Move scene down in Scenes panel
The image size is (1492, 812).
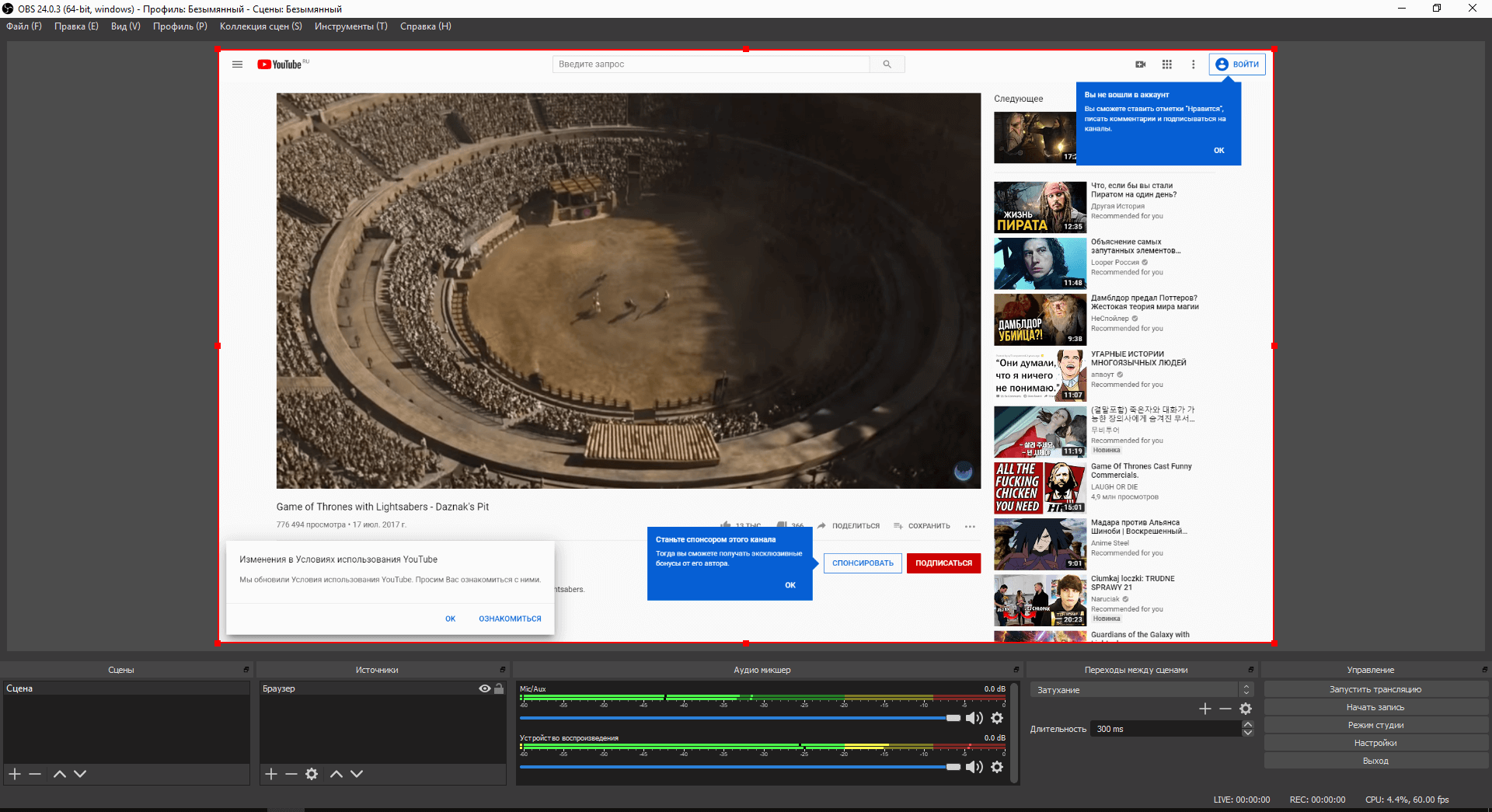coord(80,774)
